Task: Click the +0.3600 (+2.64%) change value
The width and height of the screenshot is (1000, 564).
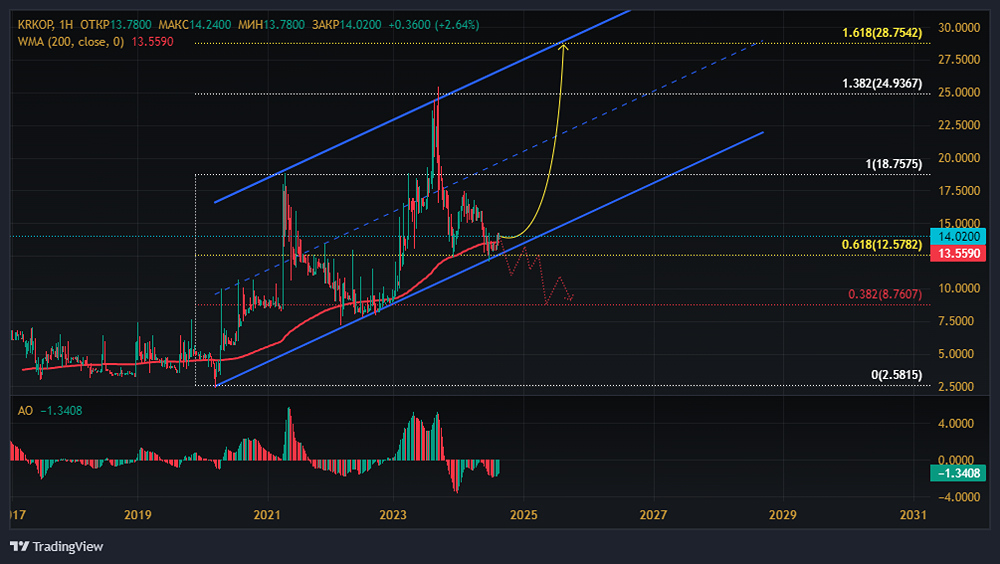Action: click(434, 25)
